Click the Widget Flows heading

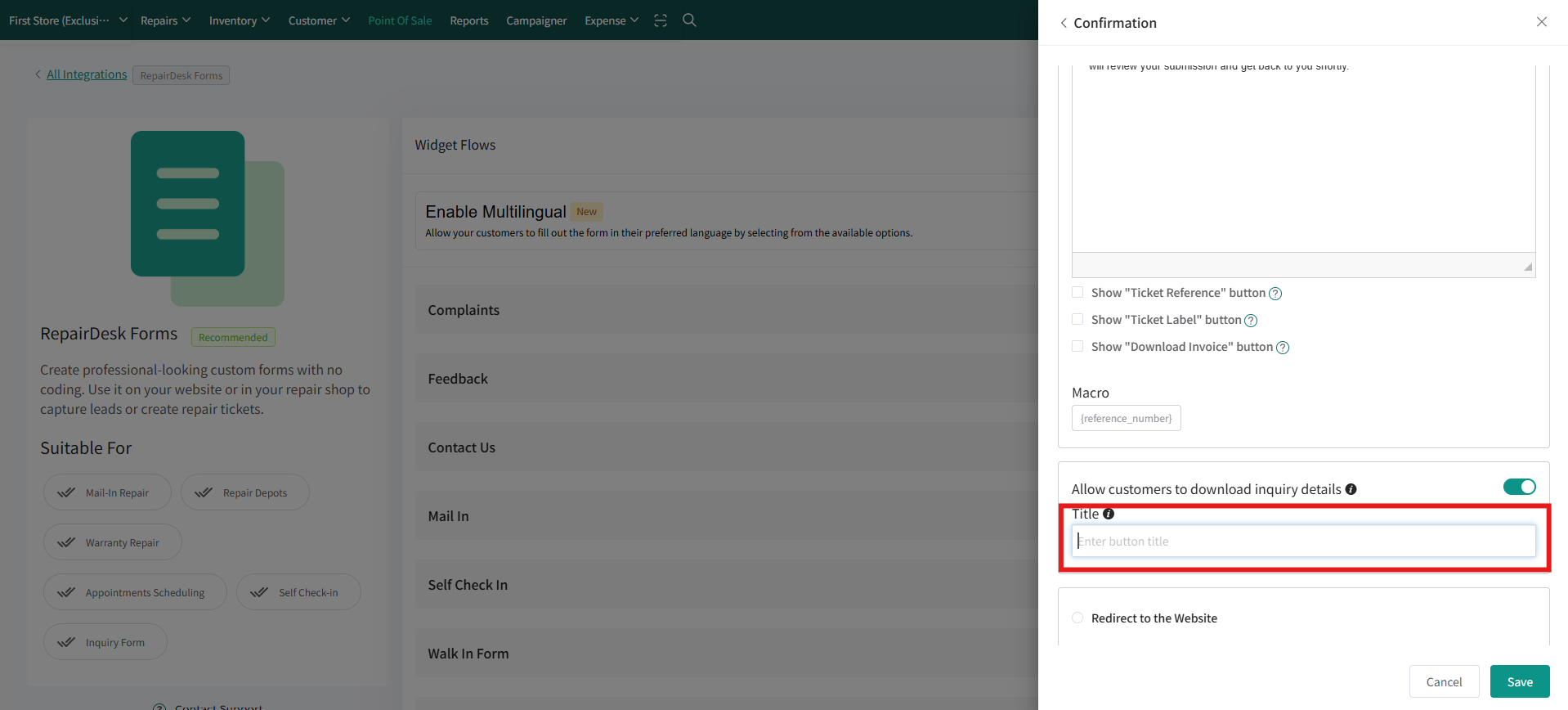click(455, 145)
